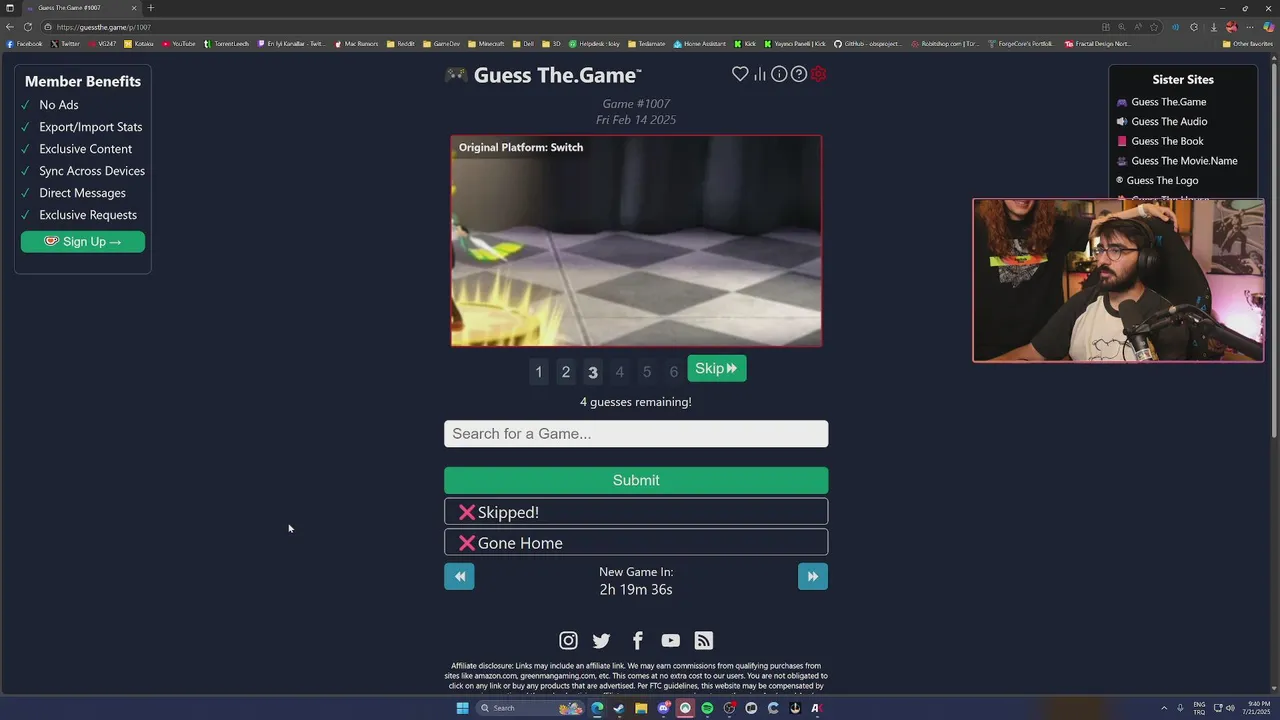Click the Skip button

point(717,369)
